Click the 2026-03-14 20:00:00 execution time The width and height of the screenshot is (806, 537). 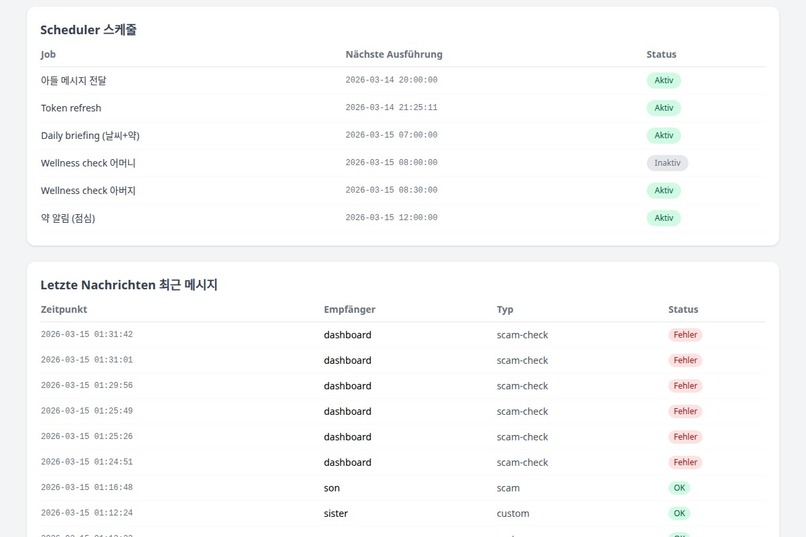point(391,80)
